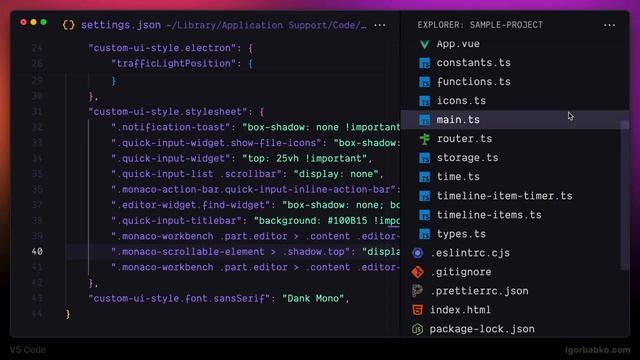
Task: Click the TypeScript icon next to time.ts
Action: click(x=424, y=177)
